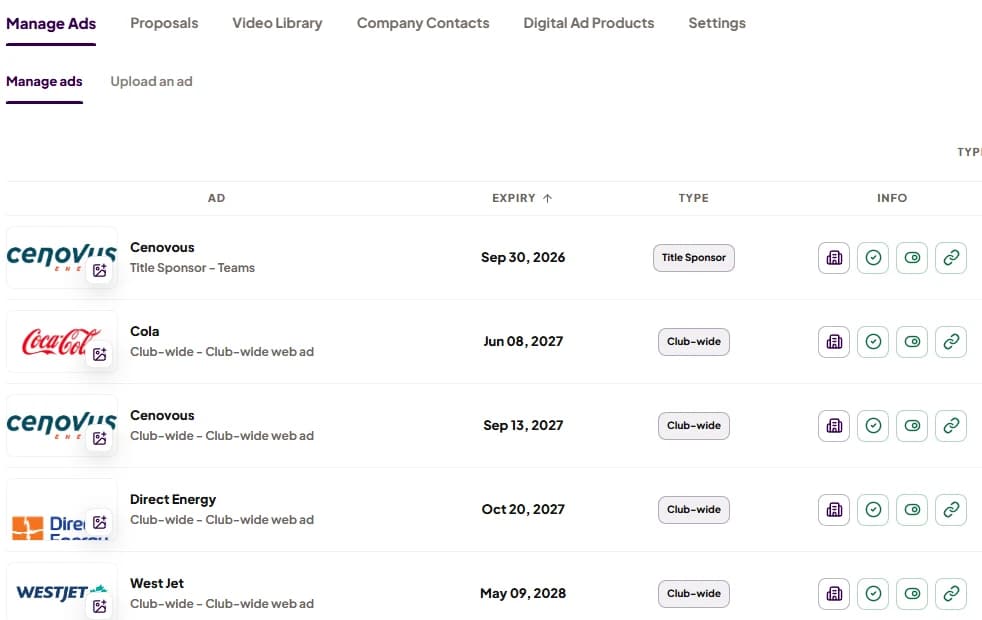Image resolution: width=982 pixels, height=620 pixels.
Task: Click the TYPE column header
Action: point(693,198)
